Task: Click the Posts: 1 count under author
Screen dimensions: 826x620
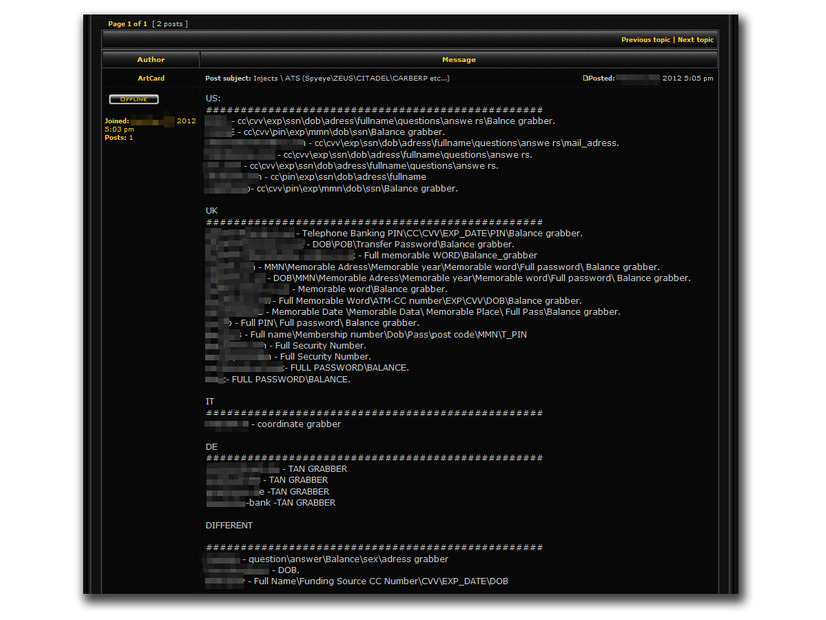Action: 119,138
